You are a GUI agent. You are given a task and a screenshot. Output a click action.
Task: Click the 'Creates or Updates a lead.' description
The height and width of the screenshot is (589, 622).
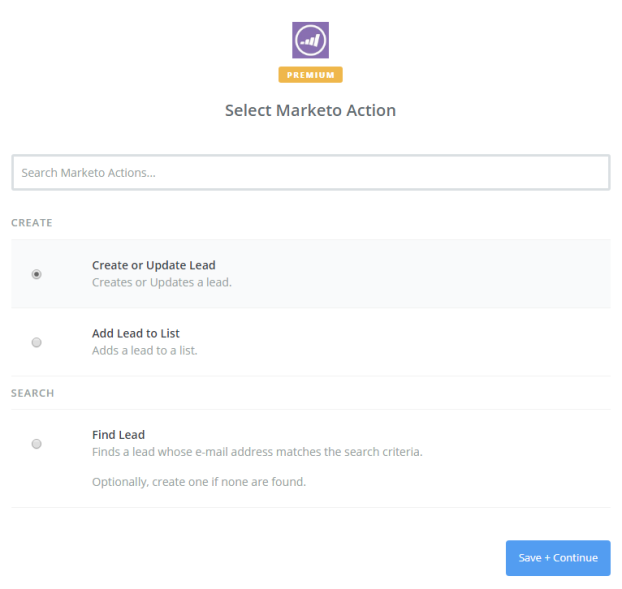pyautogui.click(x=161, y=283)
